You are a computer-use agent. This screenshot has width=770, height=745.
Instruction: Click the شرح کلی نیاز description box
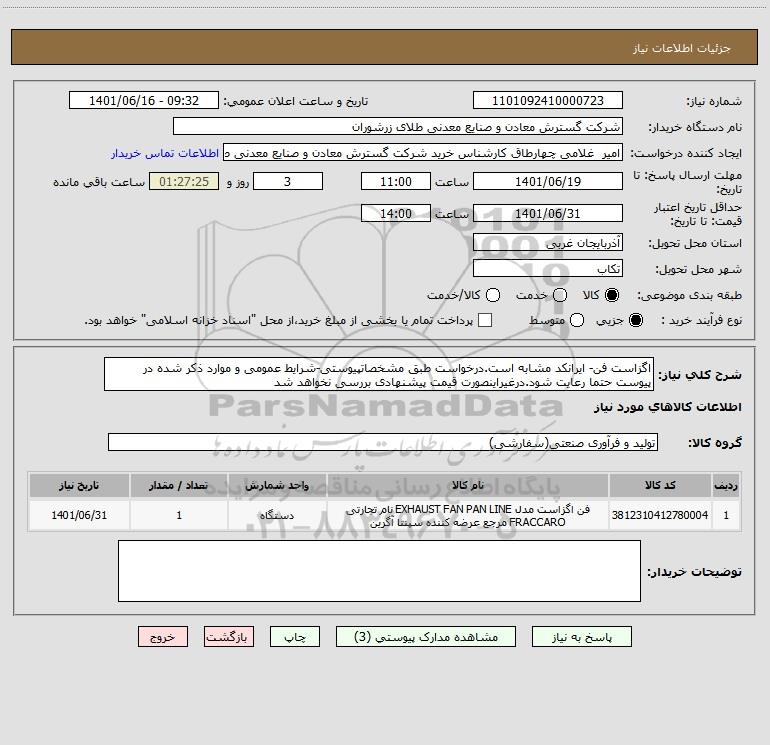point(379,375)
